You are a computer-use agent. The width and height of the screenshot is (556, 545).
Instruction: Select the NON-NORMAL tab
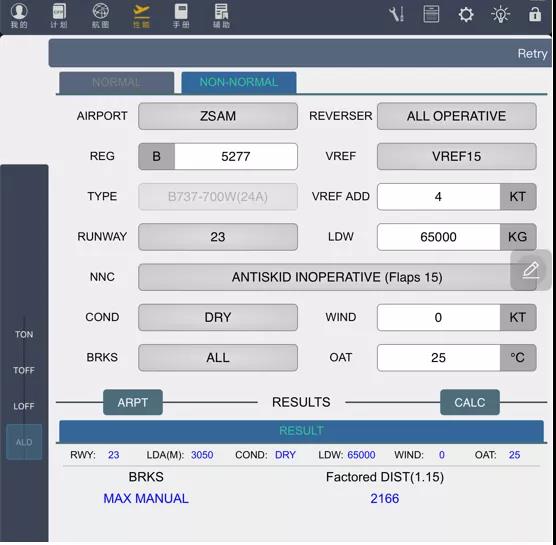pos(239,83)
